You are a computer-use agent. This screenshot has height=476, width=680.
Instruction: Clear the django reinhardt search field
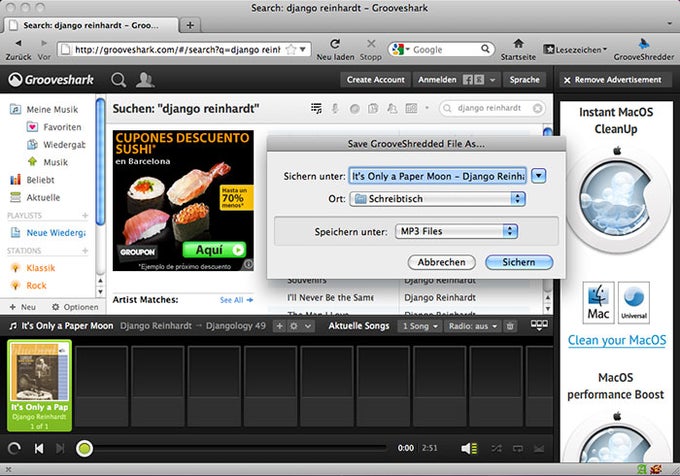537,108
